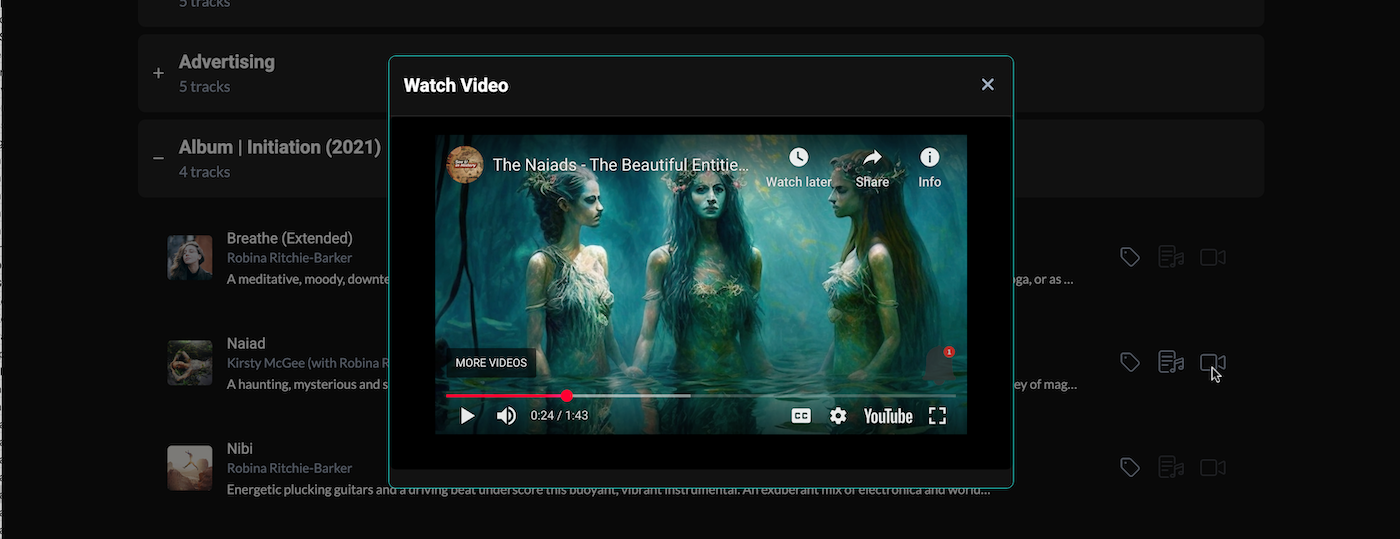
Task: Toggle closed captions CC button
Action: click(x=801, y=416)
